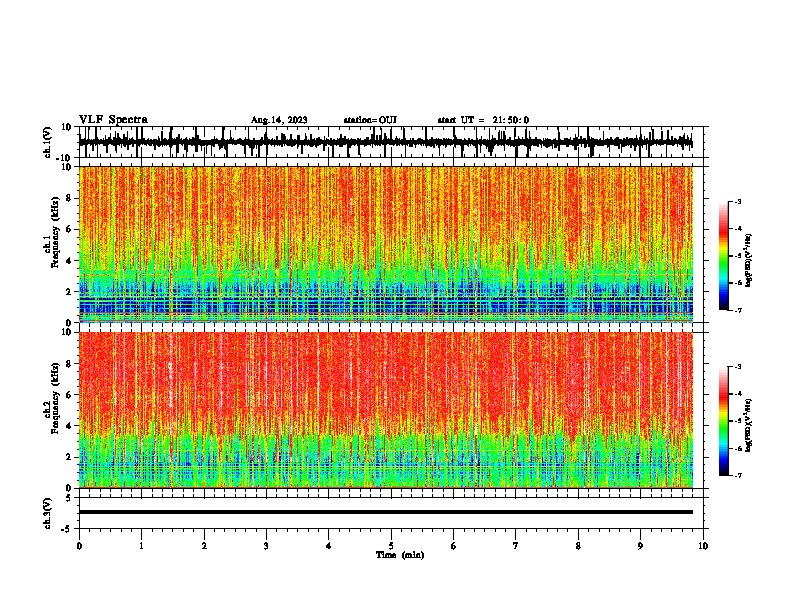Click the "station=OUJ" label
This screenshot has width=792, height=612.
(x=370, y=120)
